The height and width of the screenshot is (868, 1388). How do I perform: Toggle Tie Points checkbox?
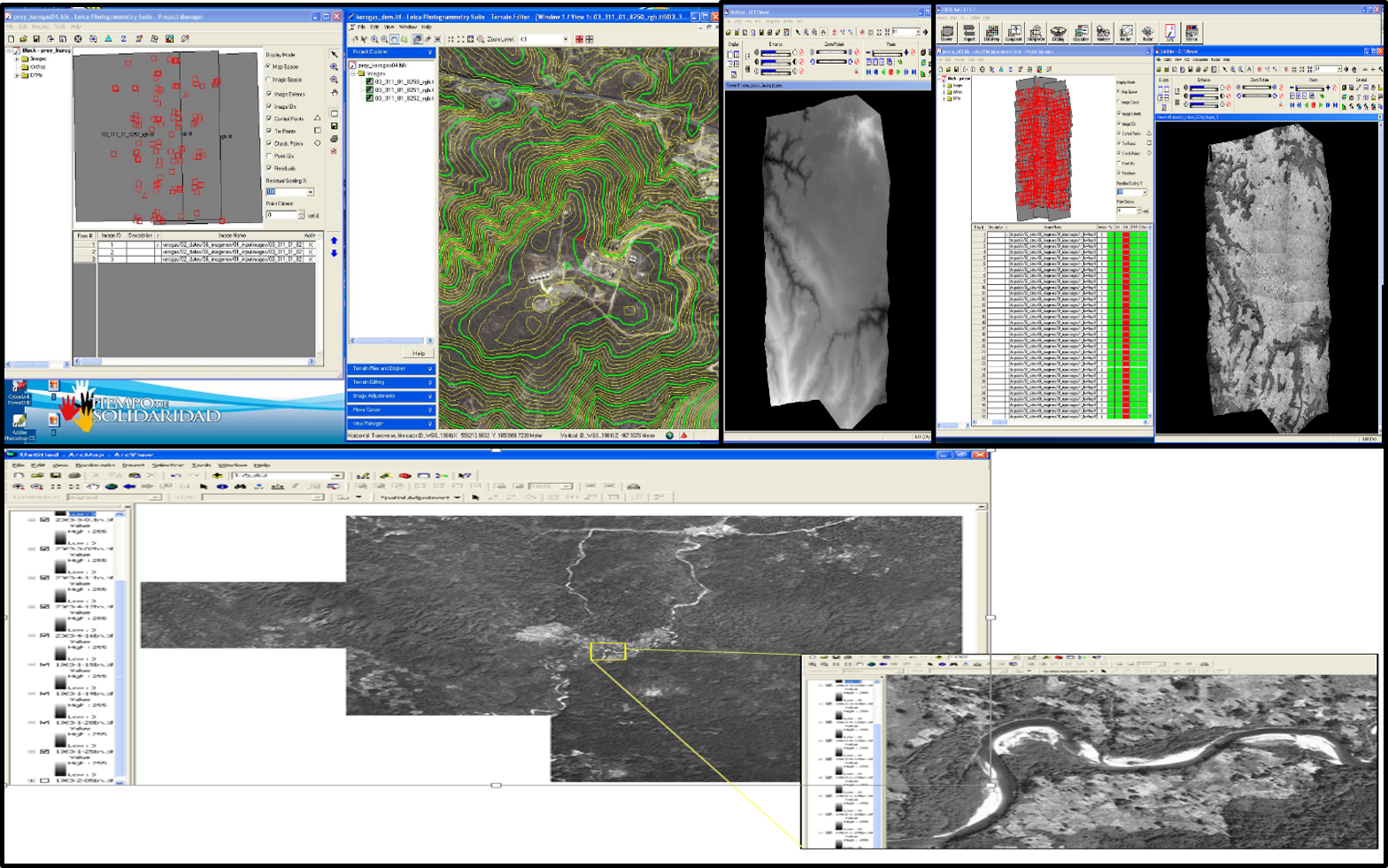click(x=269, y=131)
